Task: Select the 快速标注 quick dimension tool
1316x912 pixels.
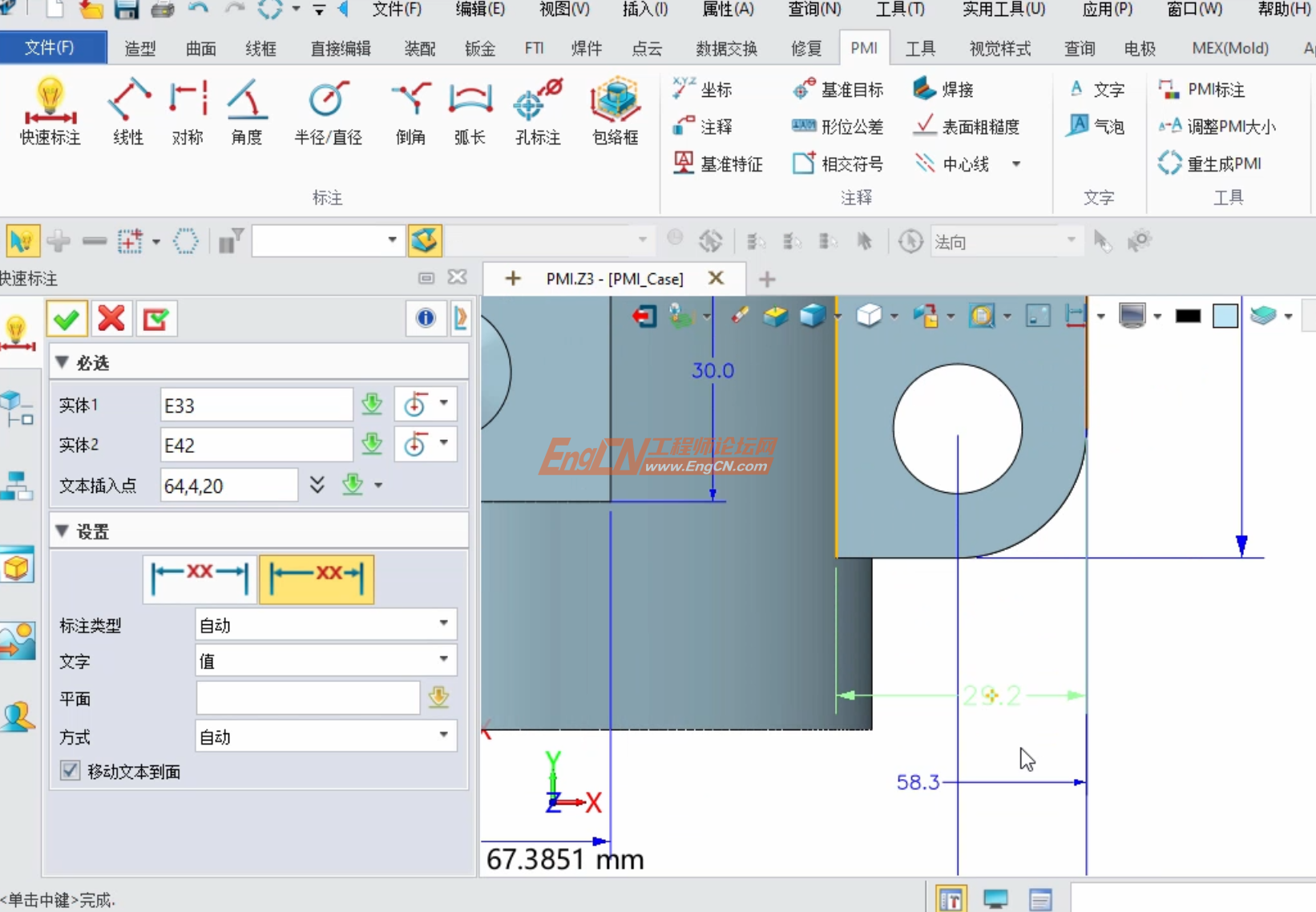Action: (x=49, y=112)
